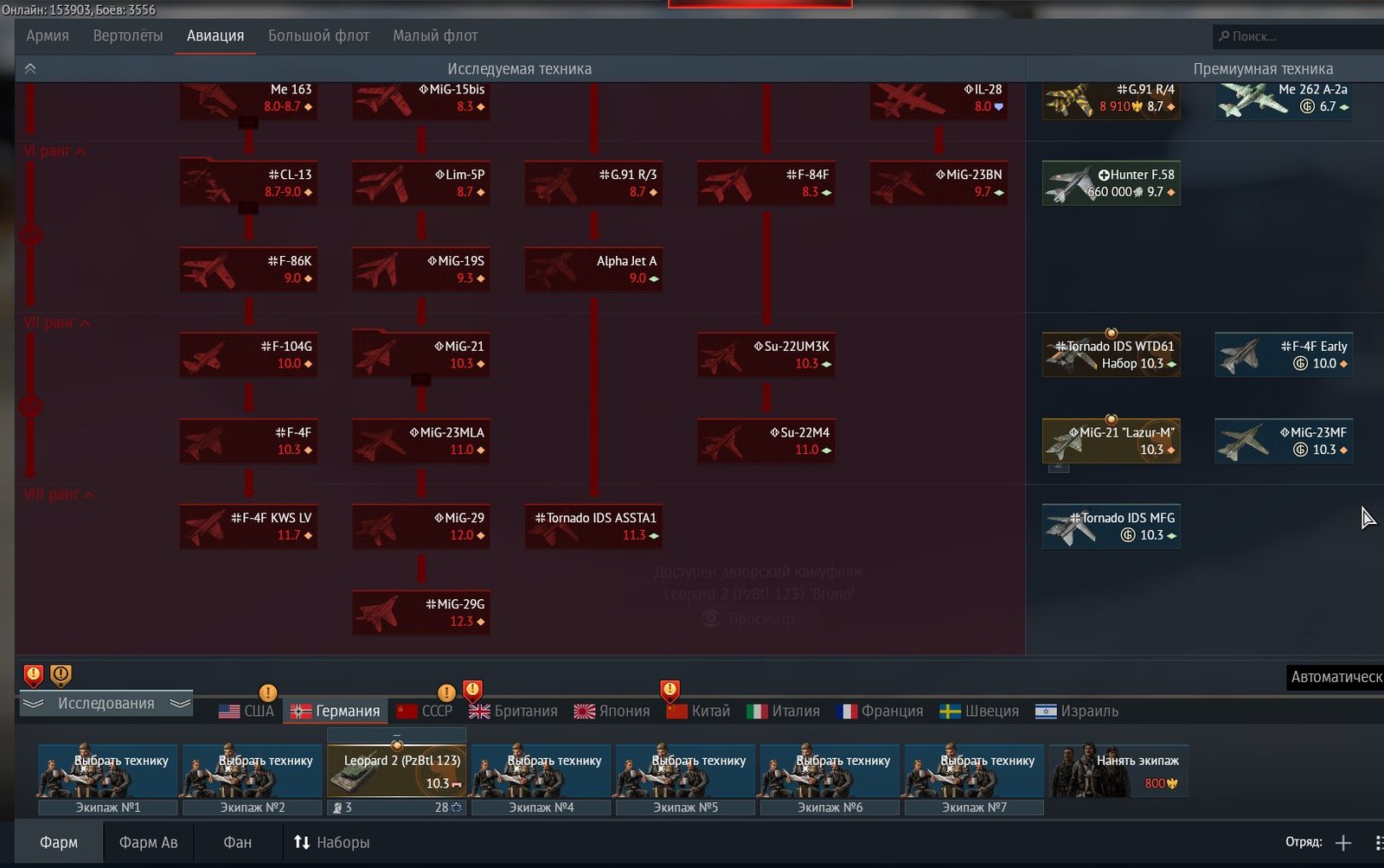1384x868 pixels.
Task: Select G.91 R/3 aircraft card
Action: (x=593, y=183)
